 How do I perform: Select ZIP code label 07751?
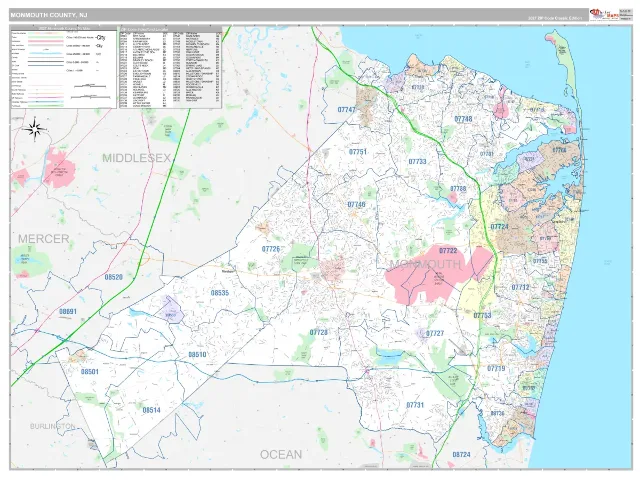[x=358, y=151]
